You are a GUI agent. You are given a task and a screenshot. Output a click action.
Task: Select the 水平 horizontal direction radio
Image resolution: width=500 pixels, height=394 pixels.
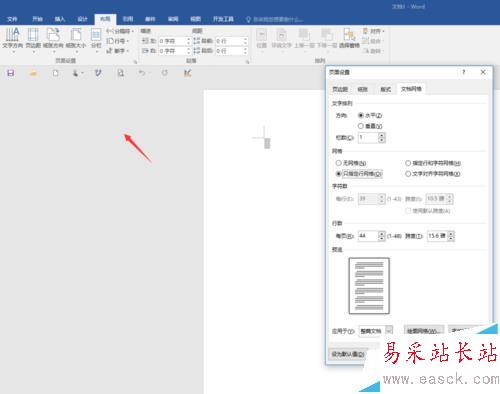pos(361,115)
